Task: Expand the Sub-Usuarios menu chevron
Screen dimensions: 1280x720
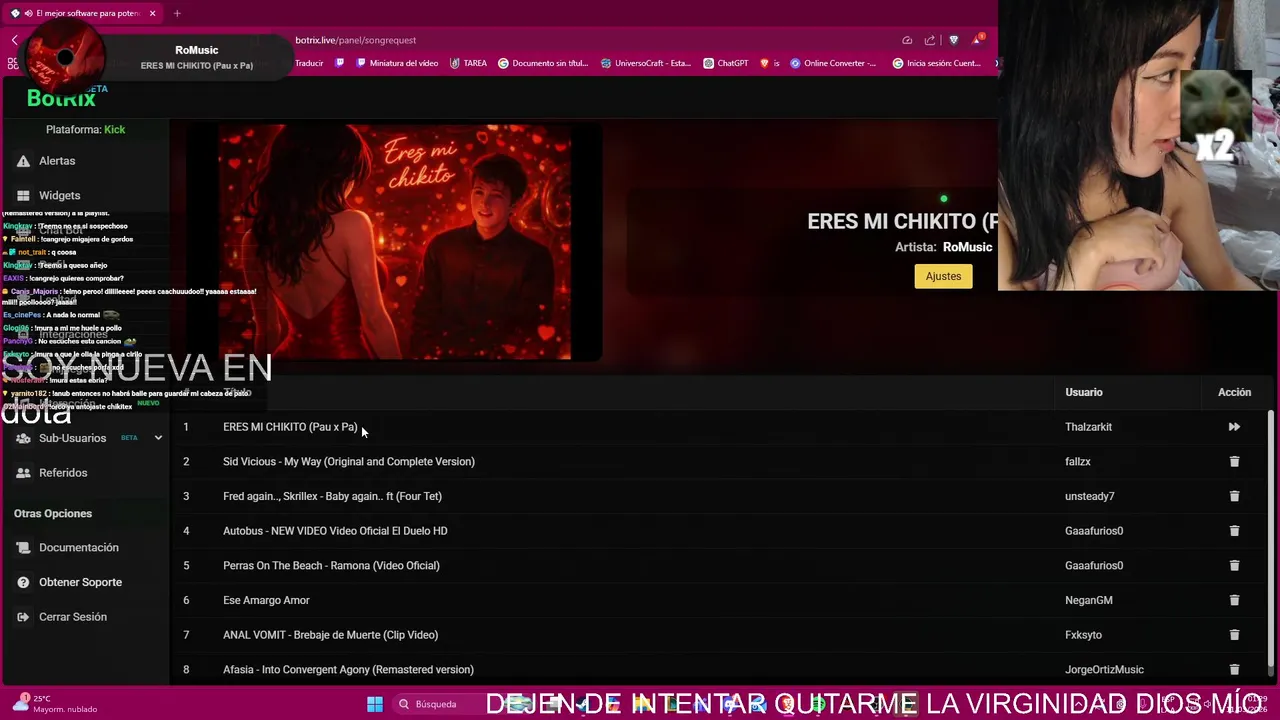Action: point(158,438)
